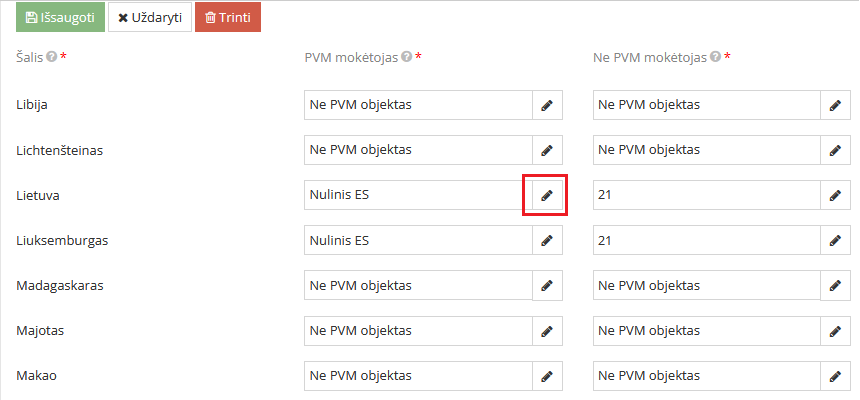Edit the Lietuva Ne PVM mokėtojas rate

[x=835, y=195]
